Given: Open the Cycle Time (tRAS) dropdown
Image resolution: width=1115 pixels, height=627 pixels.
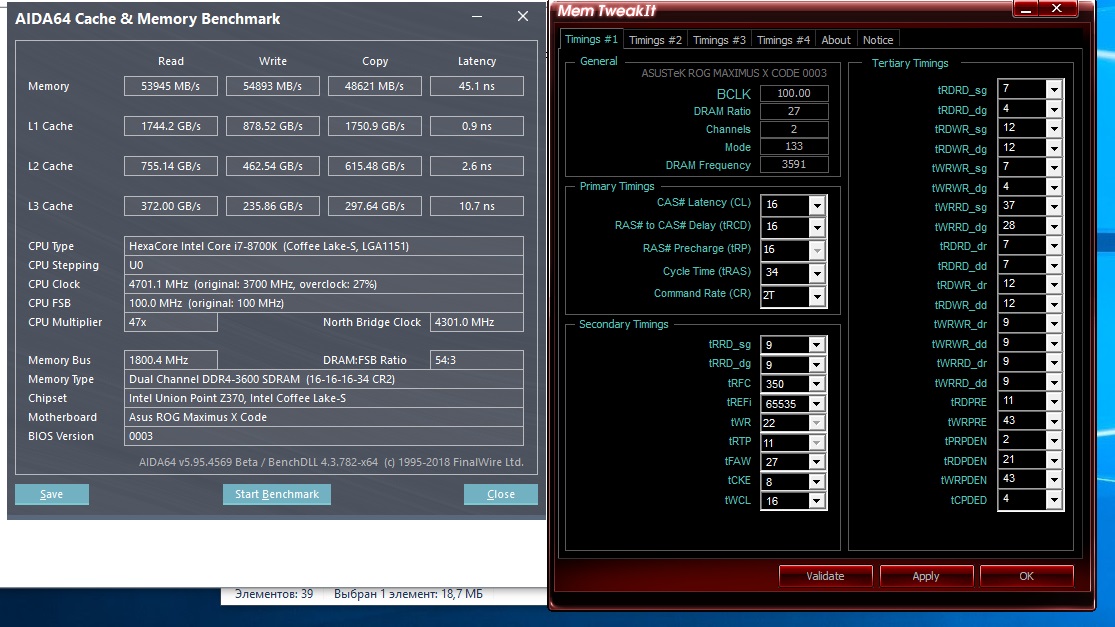Looking at the screenshot, I should point(817,272).
